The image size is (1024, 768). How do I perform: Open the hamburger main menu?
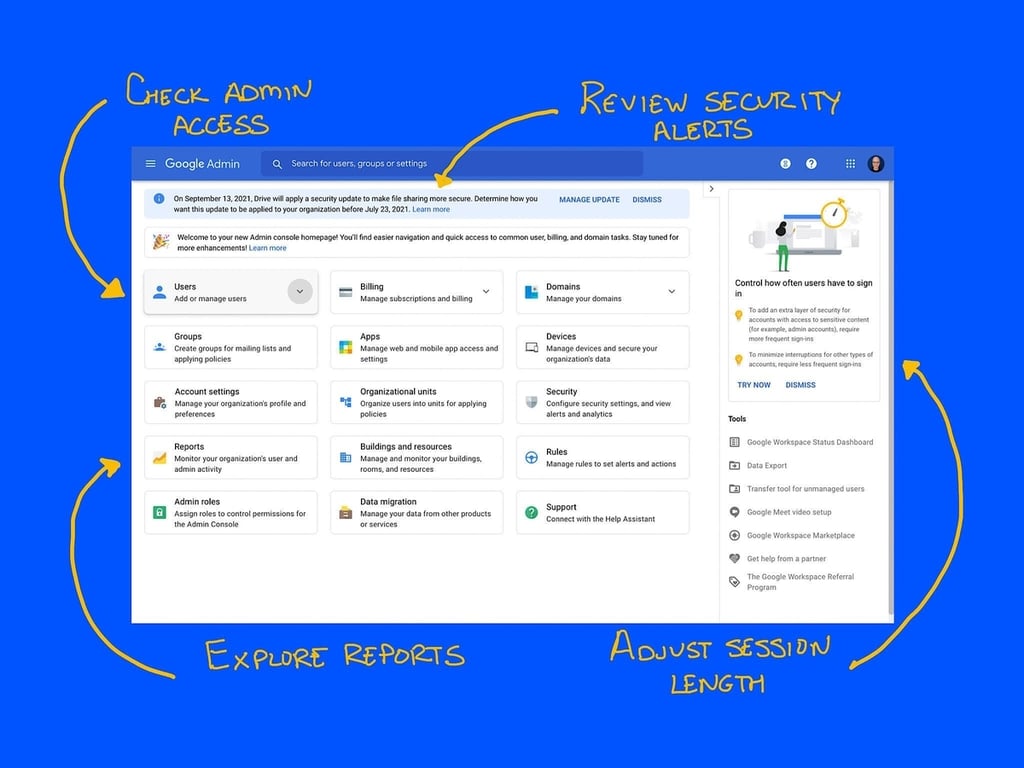click(150, 163)
